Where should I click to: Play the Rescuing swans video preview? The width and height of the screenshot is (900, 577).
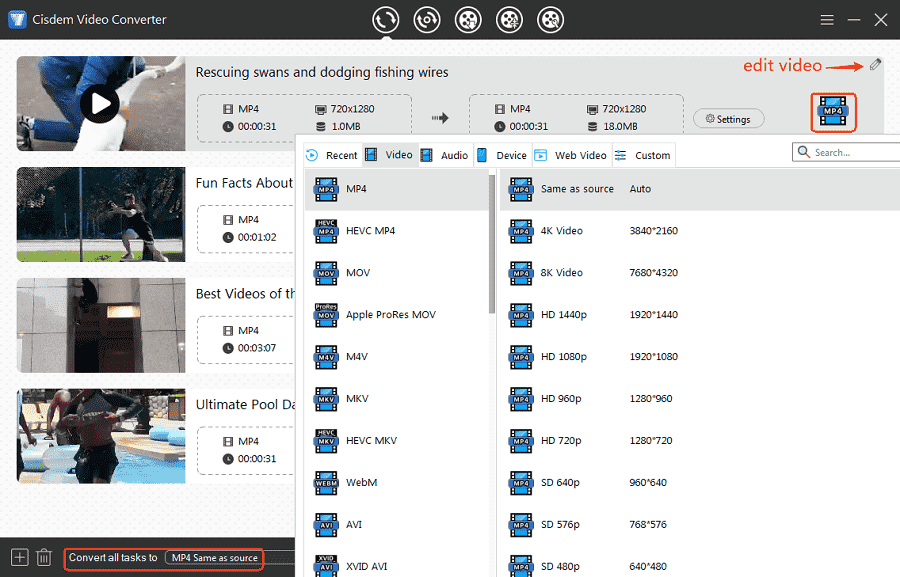pos(100,104)
